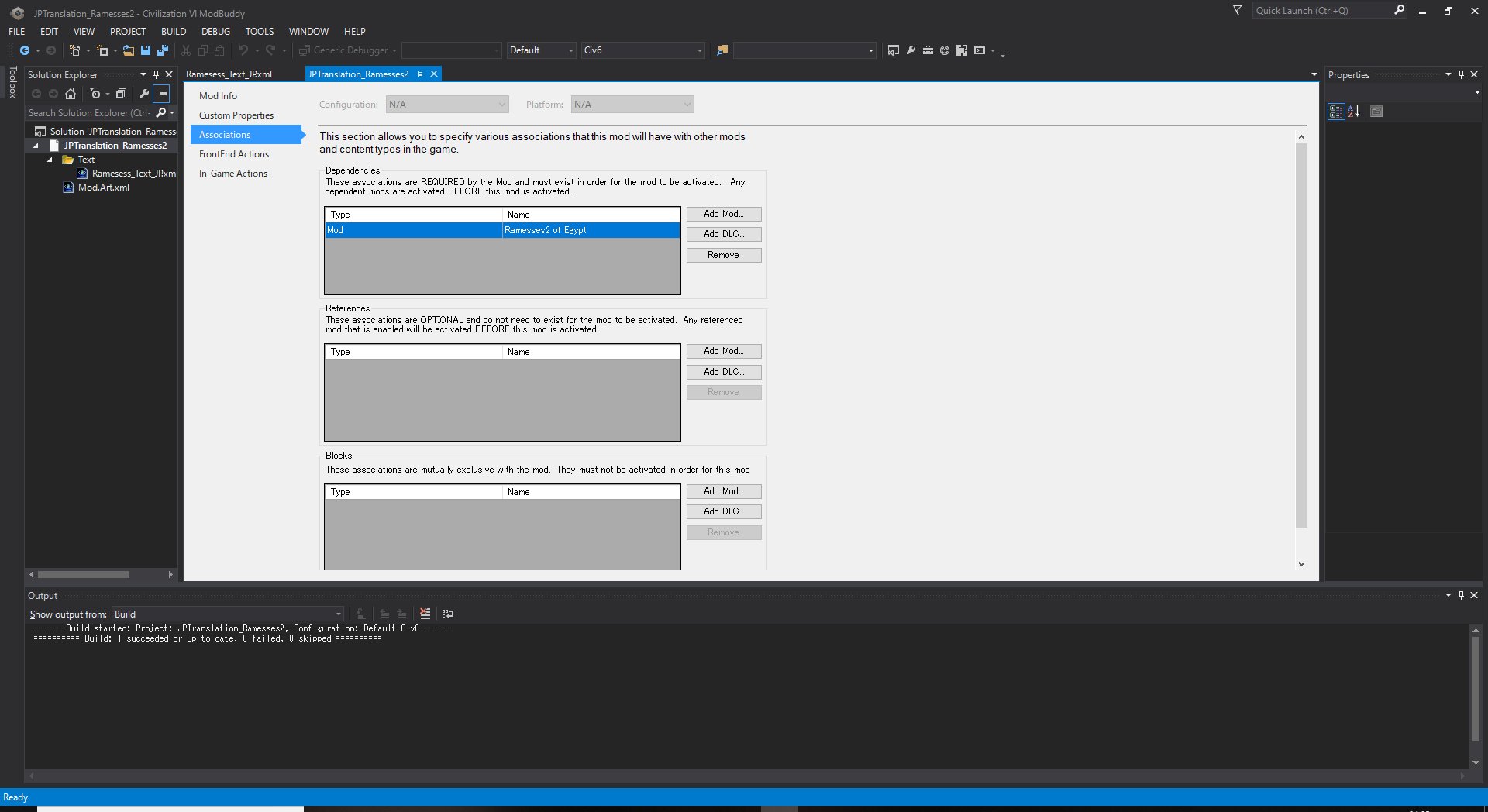Toggle Preview Selected Items in Solution Explorer
This screenshot has width=1488, height=812.
(161, 94)
